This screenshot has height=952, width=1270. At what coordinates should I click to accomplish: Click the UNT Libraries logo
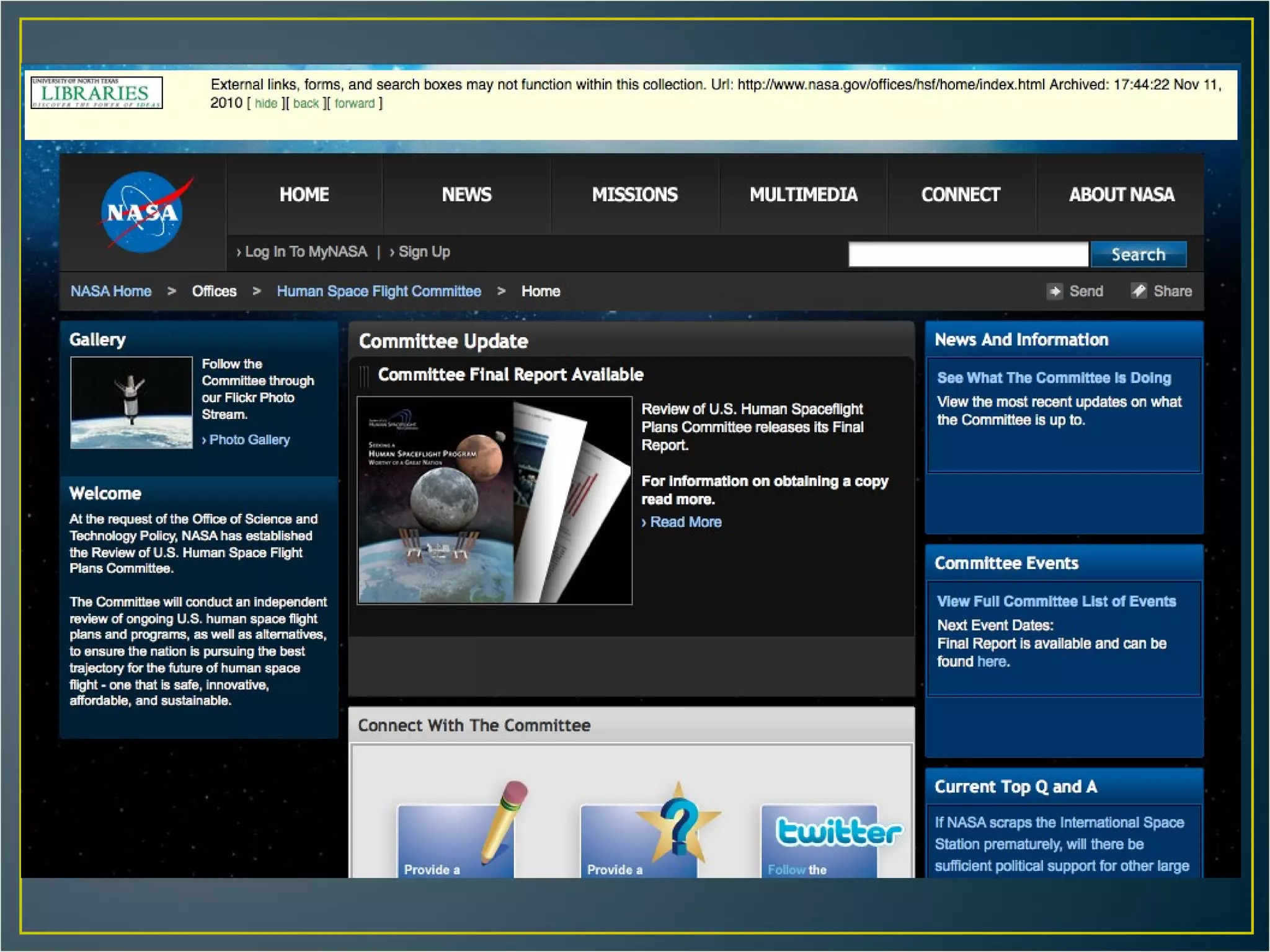tap(97, 93)
